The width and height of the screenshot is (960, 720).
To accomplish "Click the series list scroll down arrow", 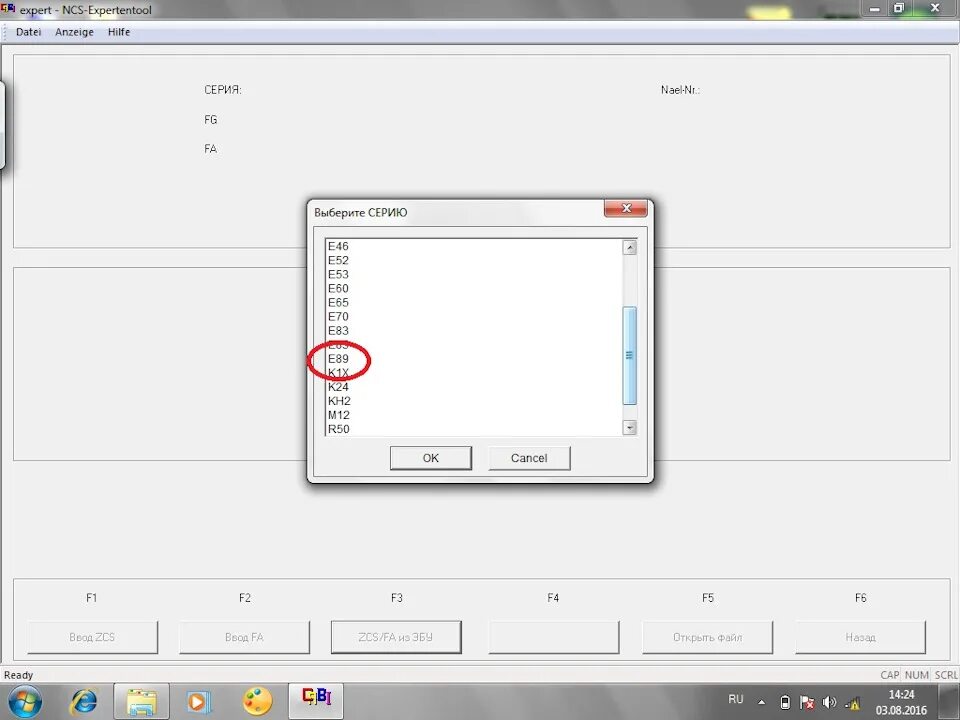I will click(629, 427).
